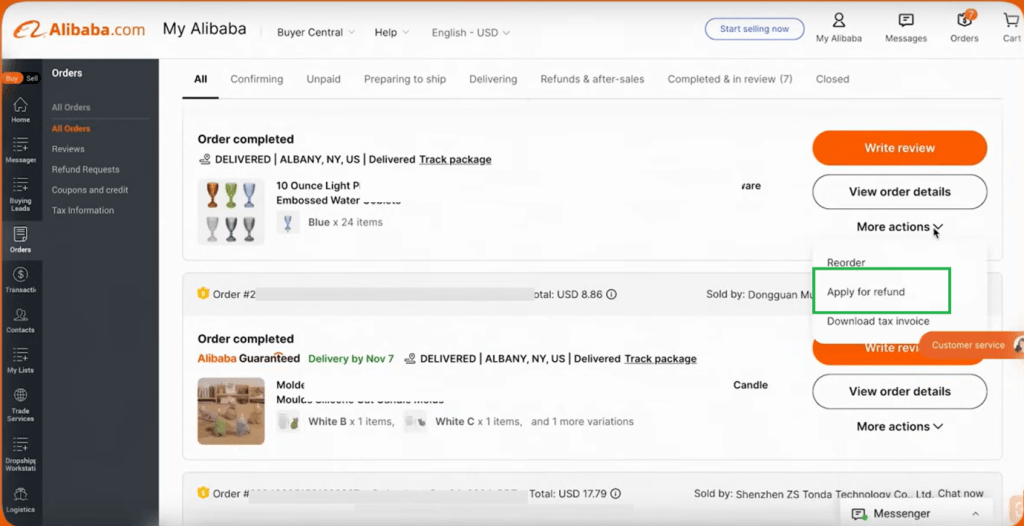
Task: Open the candle molds product thumbnail
Action: 231,411
